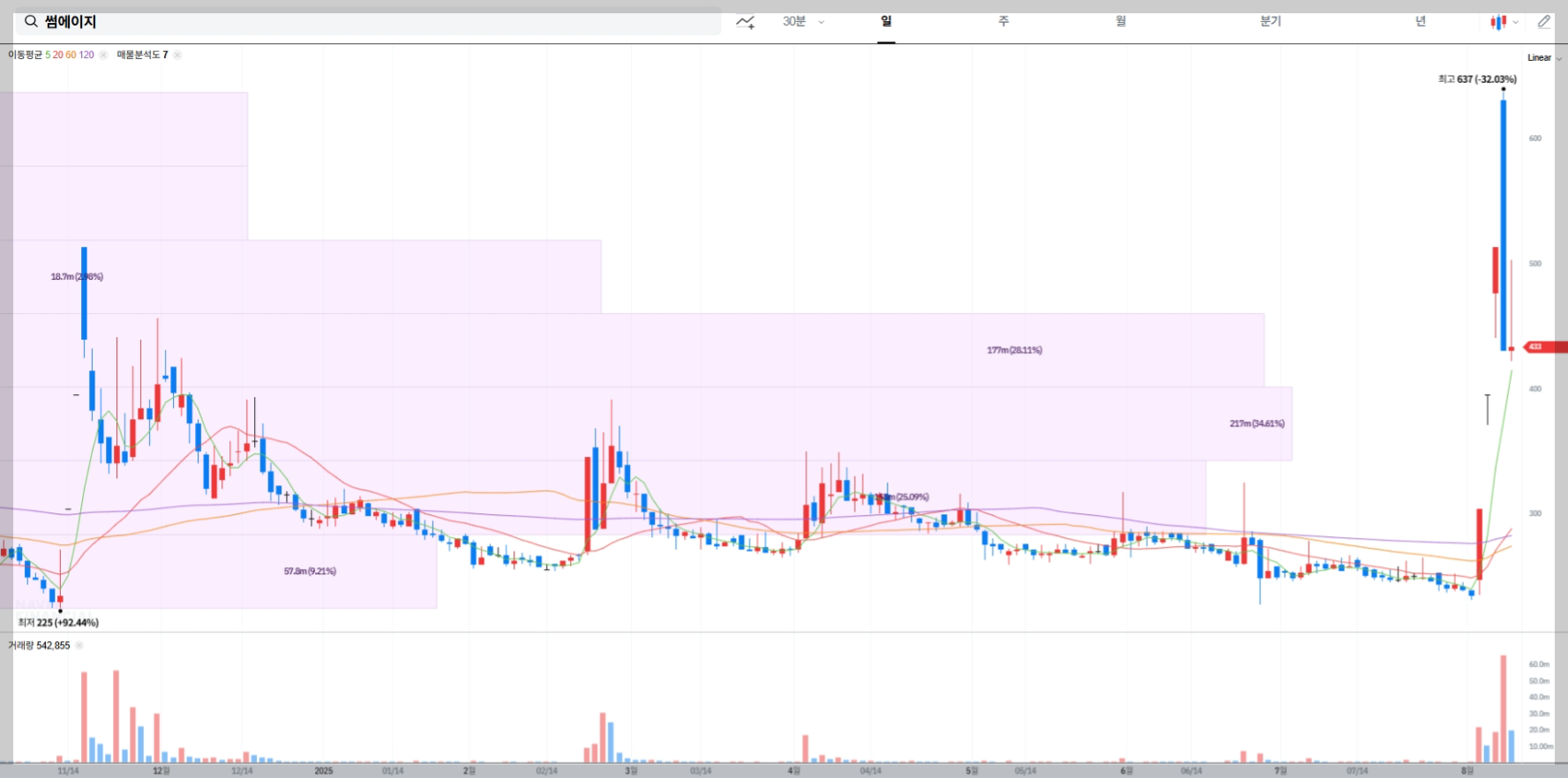Click the 06/14 date axis label
Viewport: 1568px width, 778px height.
[x=1191, y=771]
